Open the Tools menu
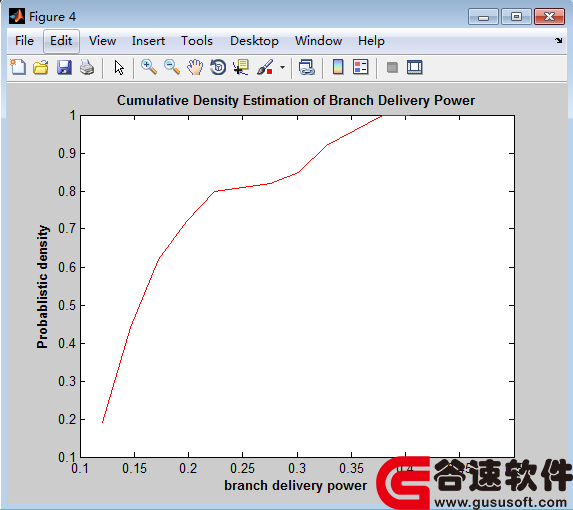 197,41
